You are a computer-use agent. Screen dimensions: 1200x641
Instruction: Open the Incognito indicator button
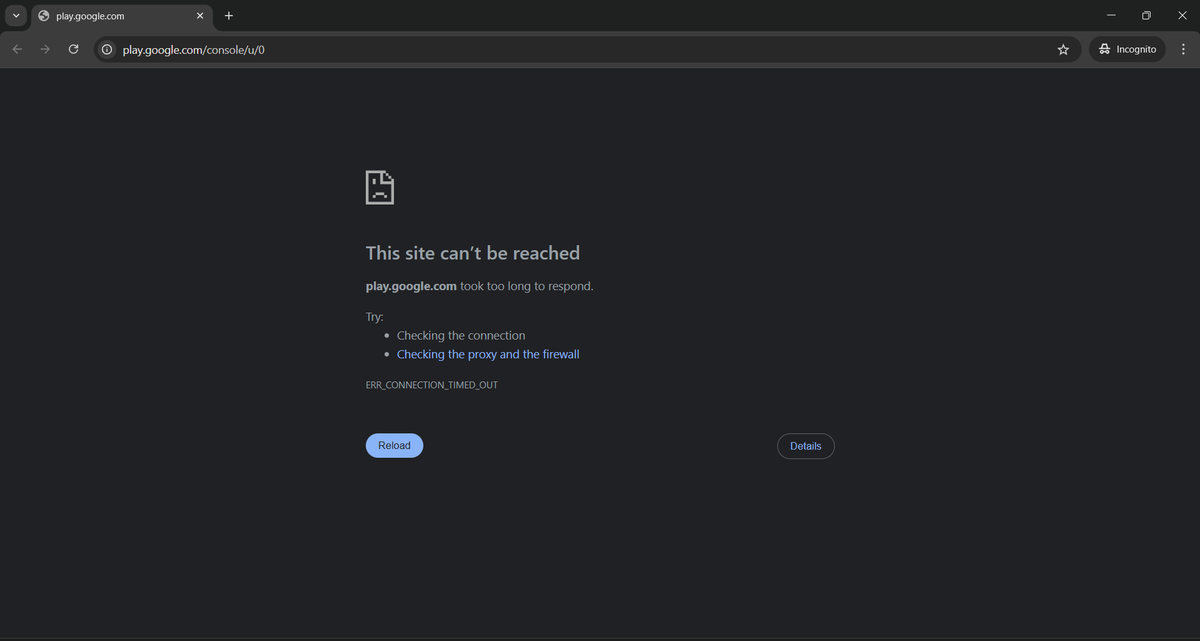click(x=1127, y=49)
